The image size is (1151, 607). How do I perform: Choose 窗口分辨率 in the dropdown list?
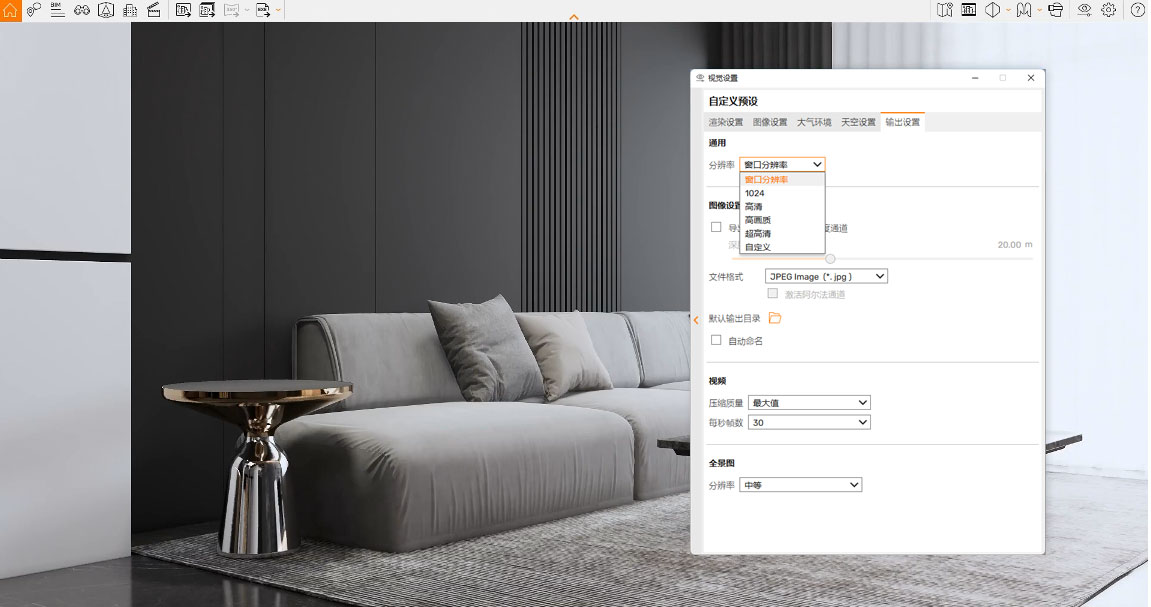[783, 179]
